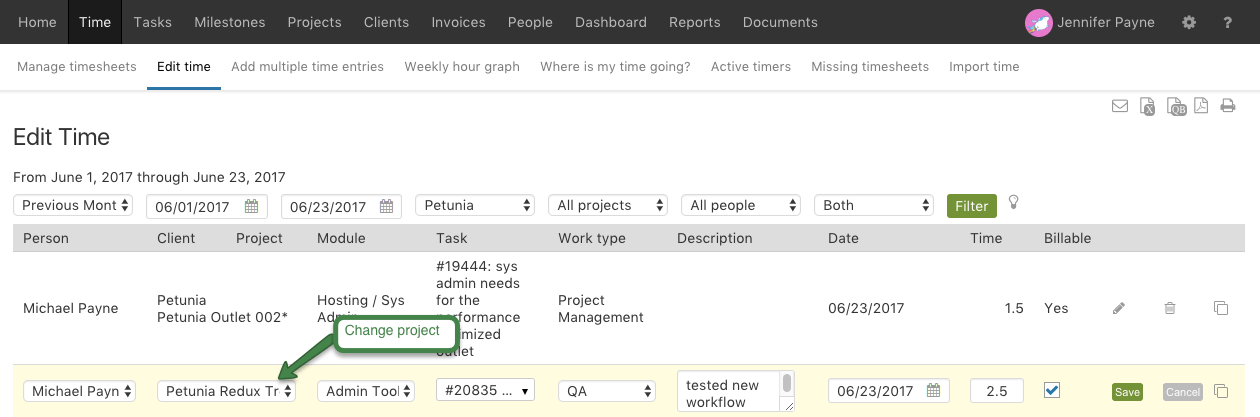1260x417 pixels.
Task: Cancel editing the time entry
Action: coord(1182,392)
